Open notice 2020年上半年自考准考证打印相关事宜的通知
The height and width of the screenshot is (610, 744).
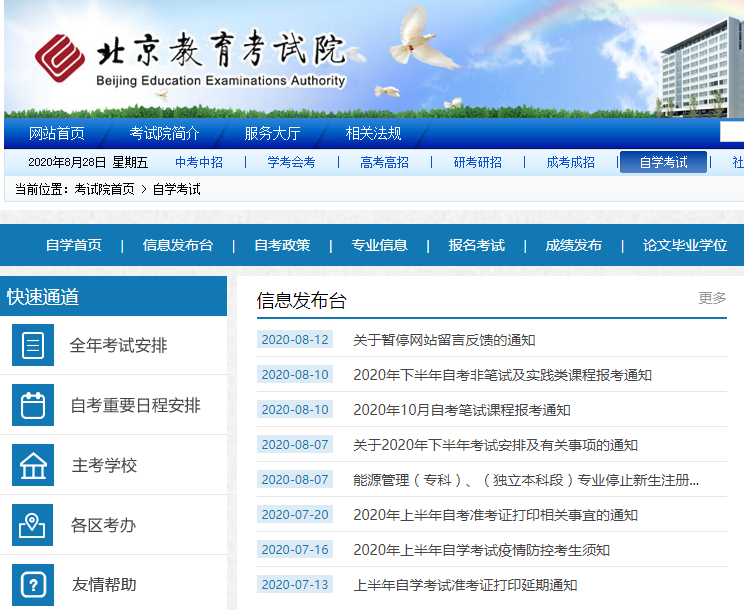[x=495, y=515]
